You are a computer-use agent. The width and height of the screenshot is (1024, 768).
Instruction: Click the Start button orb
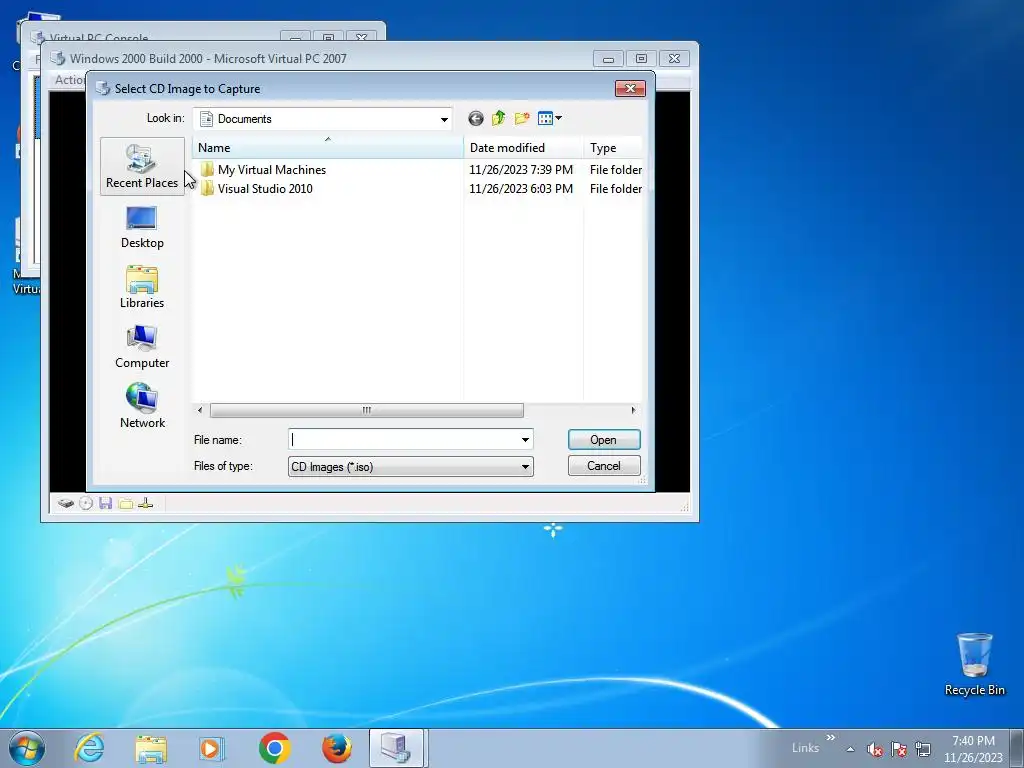click(x=27, y=748)
